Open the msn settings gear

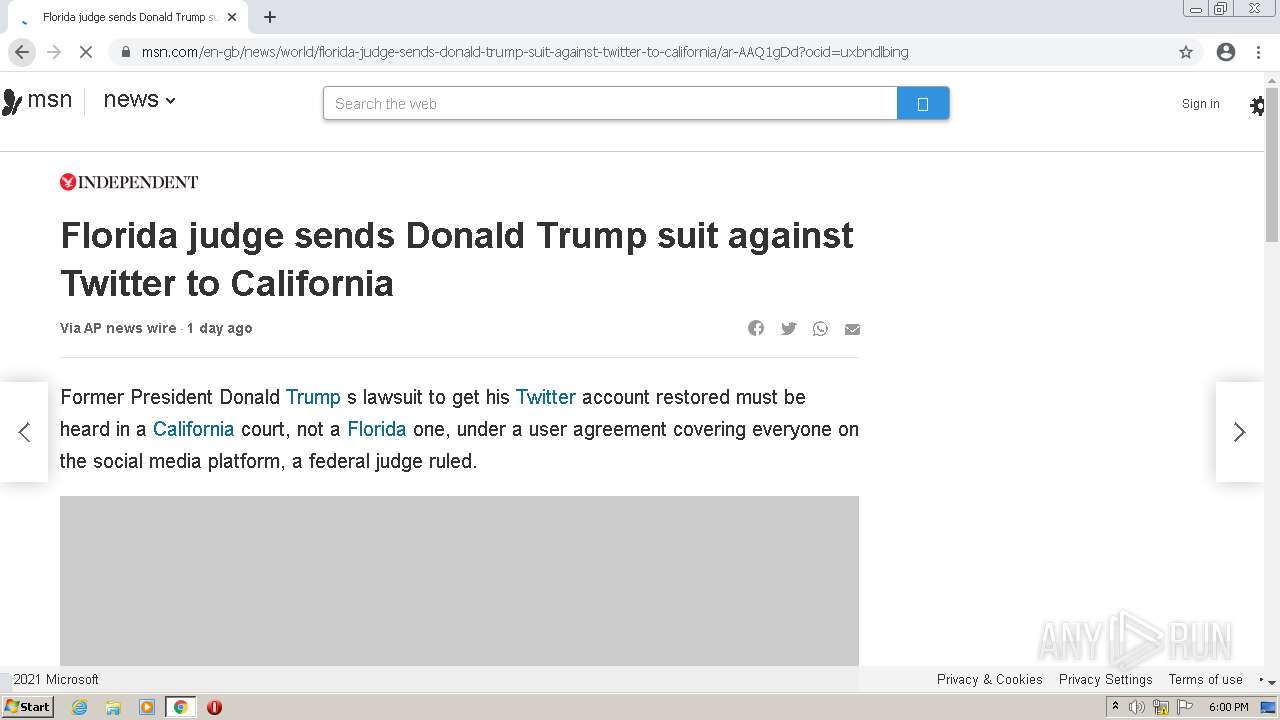1258,105
